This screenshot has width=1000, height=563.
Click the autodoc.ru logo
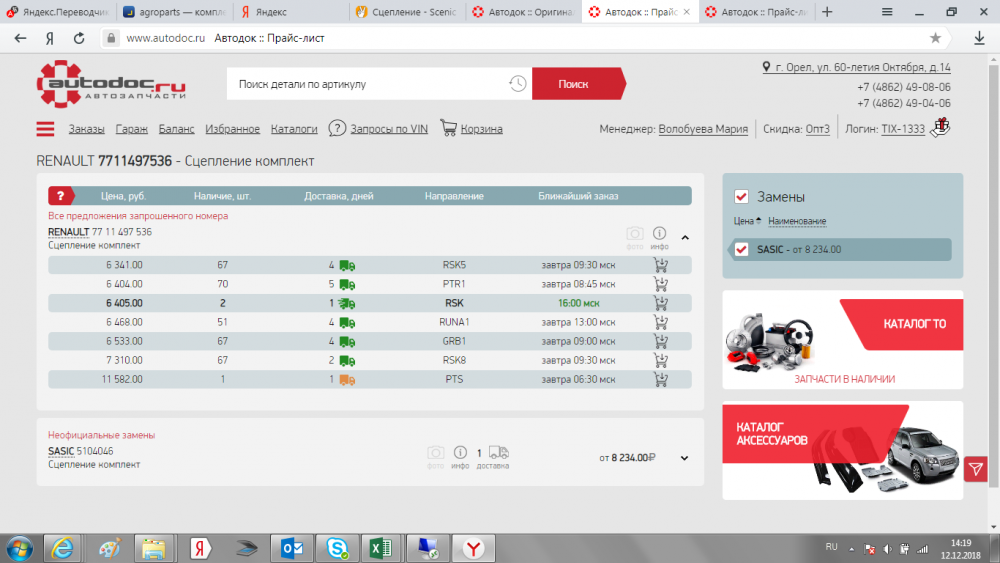111,84
